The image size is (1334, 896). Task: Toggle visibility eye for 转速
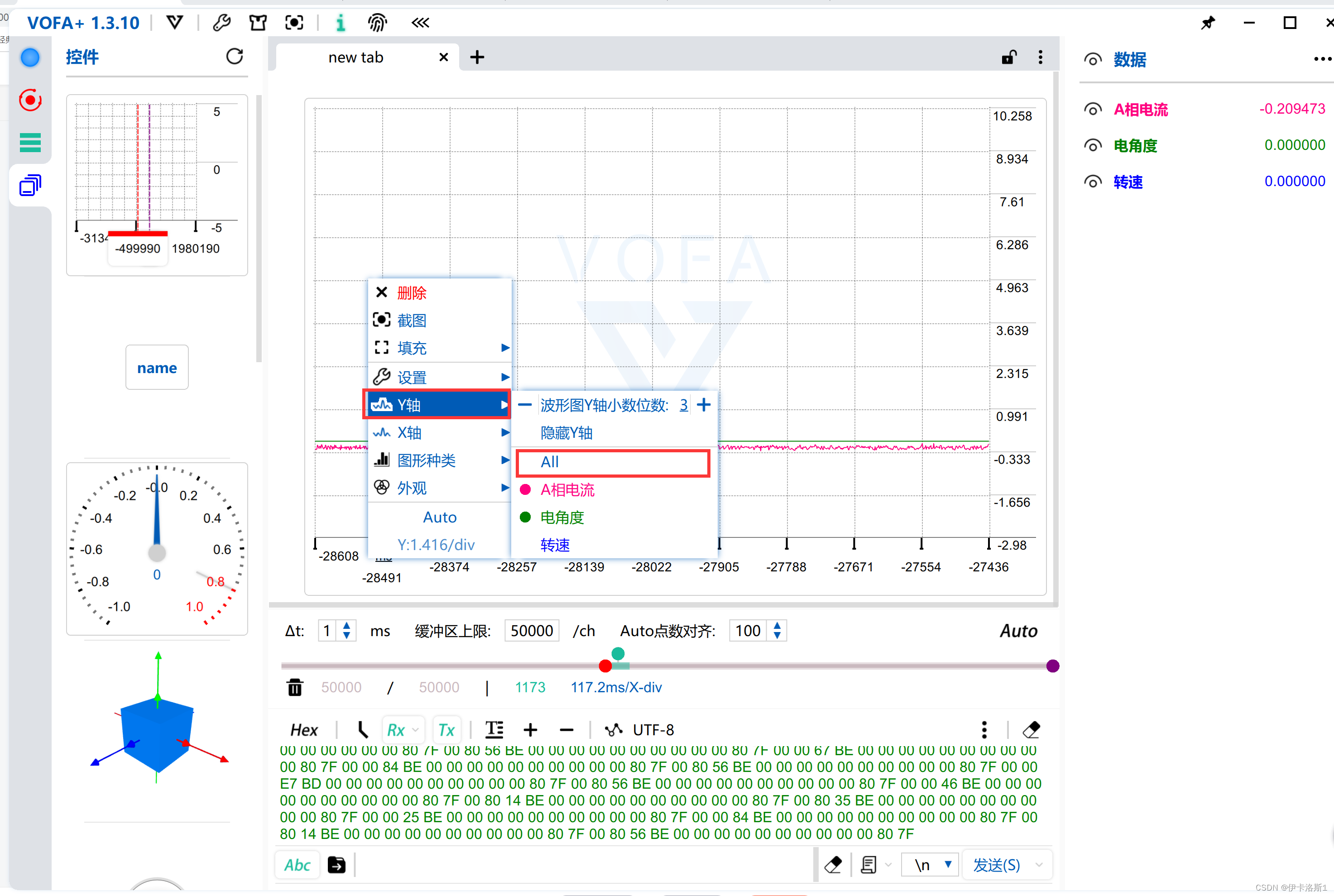1092,182
